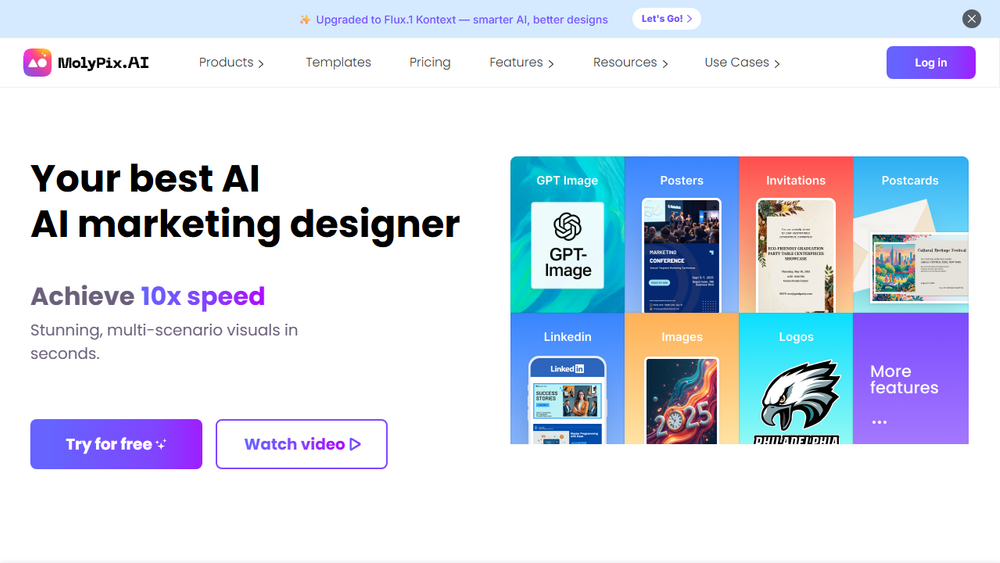Expand the Use Cases menu
This screenshot has height=563, width=1000.
742,62
